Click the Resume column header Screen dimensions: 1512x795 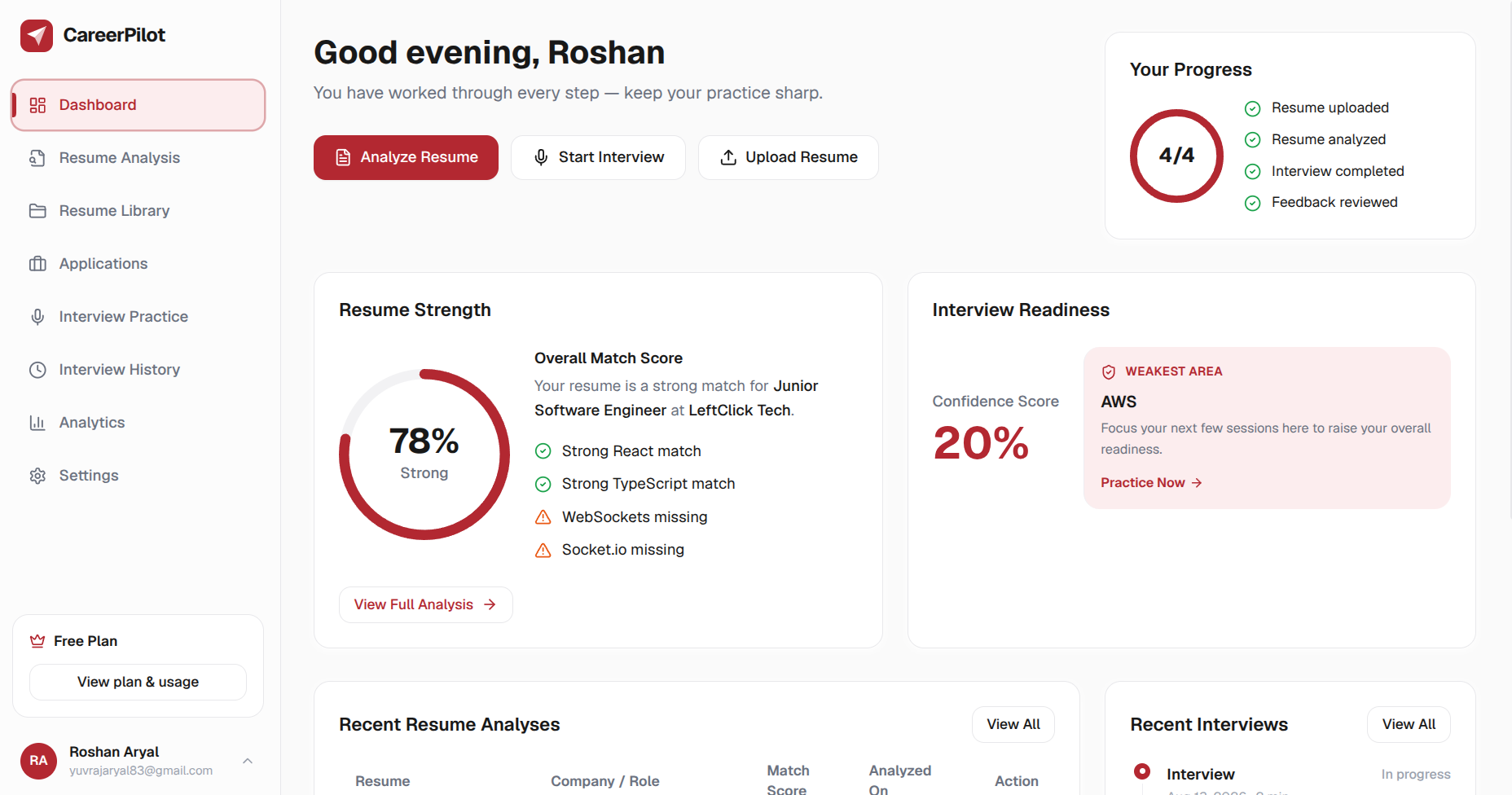382,781
